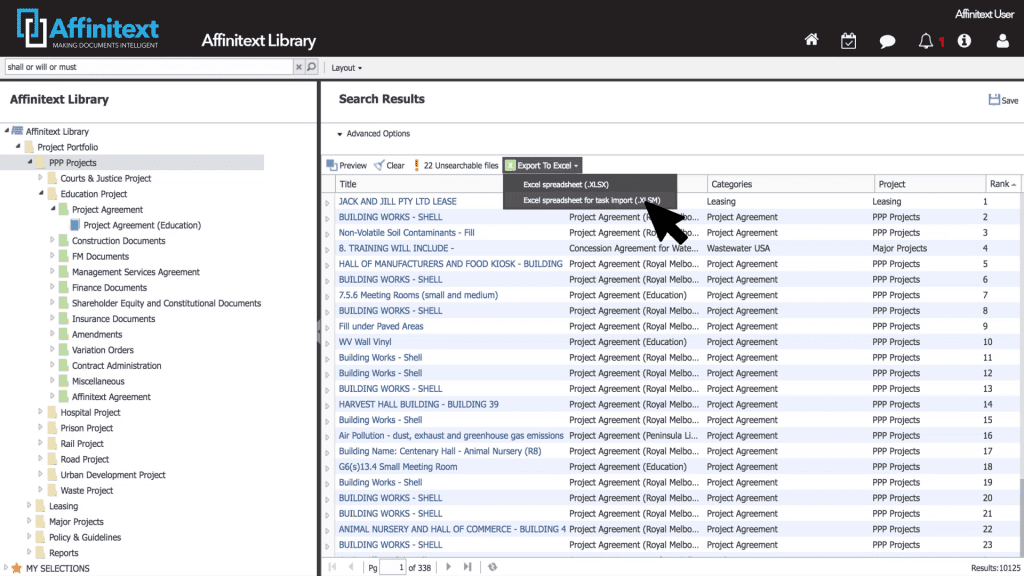Screen dimensions: 1024x576
Task: Collapse the Project Portfolio folder
Action: click(x=18, y=146)
